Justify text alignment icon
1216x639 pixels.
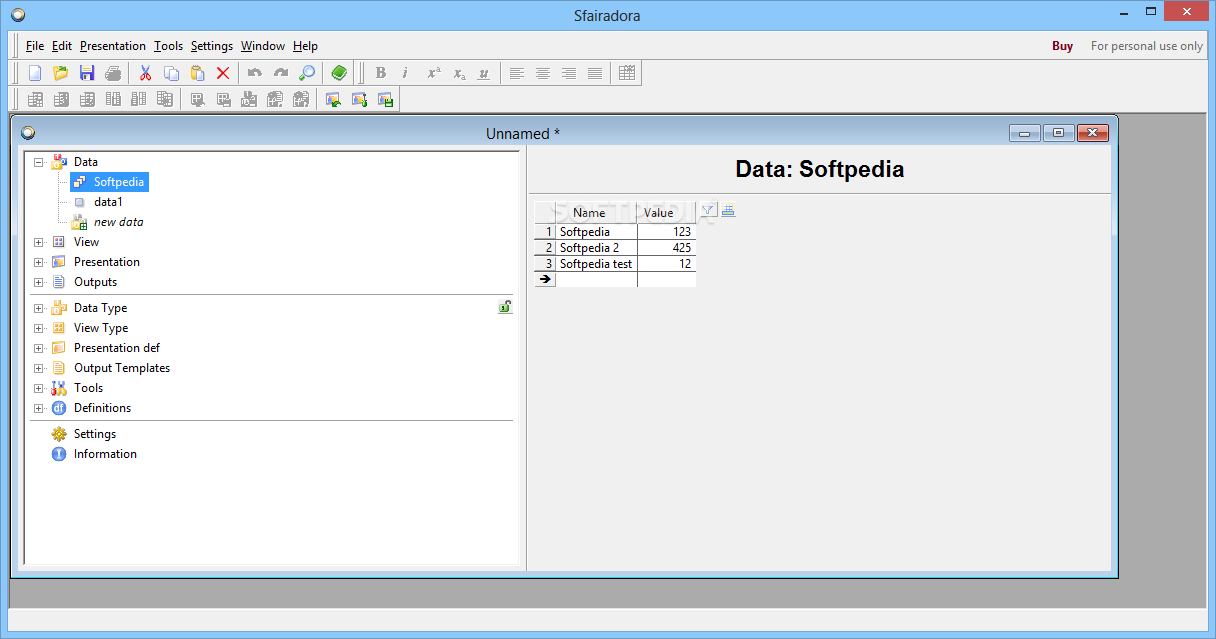click(x=594, y=73)
